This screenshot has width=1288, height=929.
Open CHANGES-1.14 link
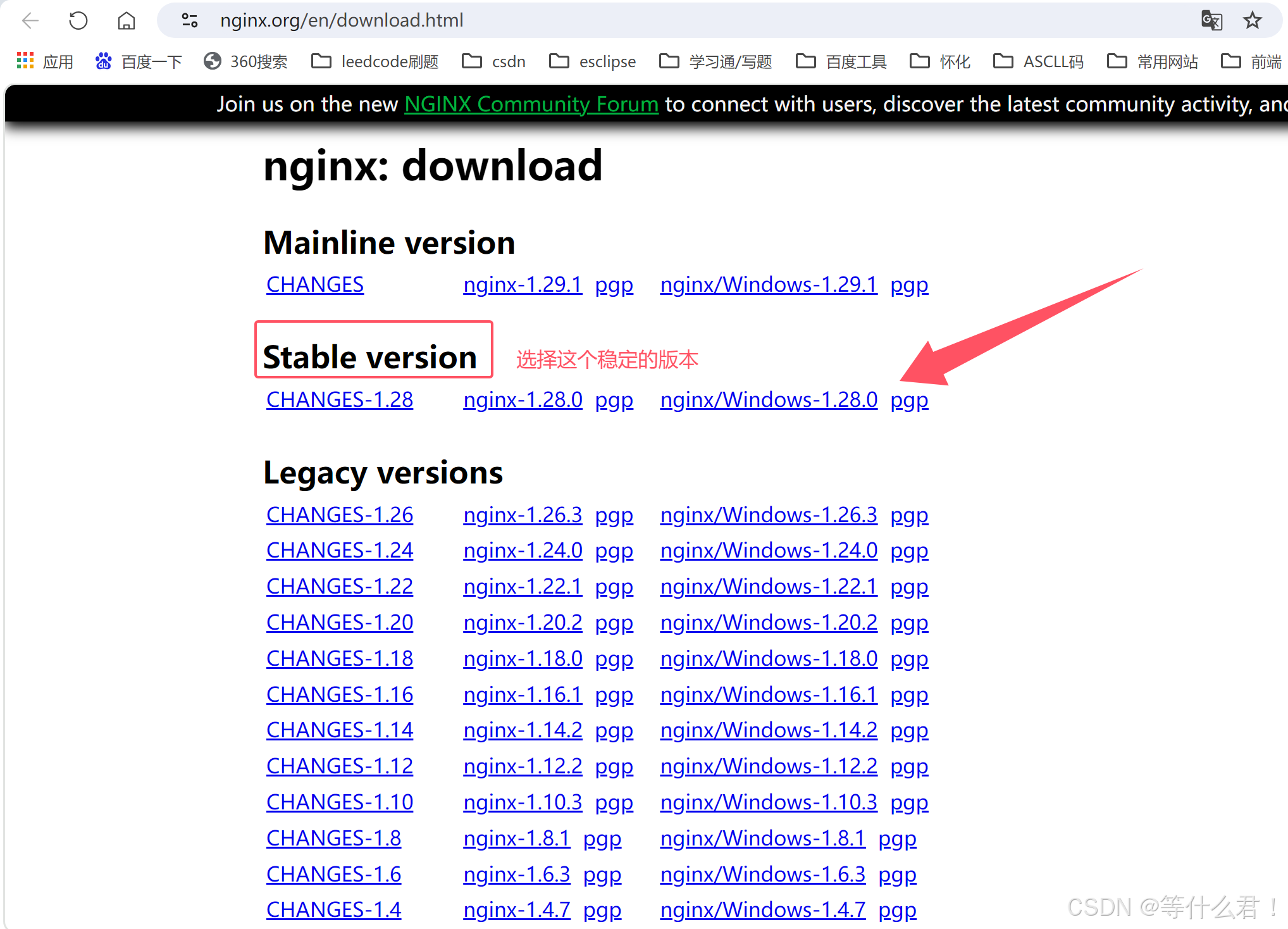(x=340, y=730)
